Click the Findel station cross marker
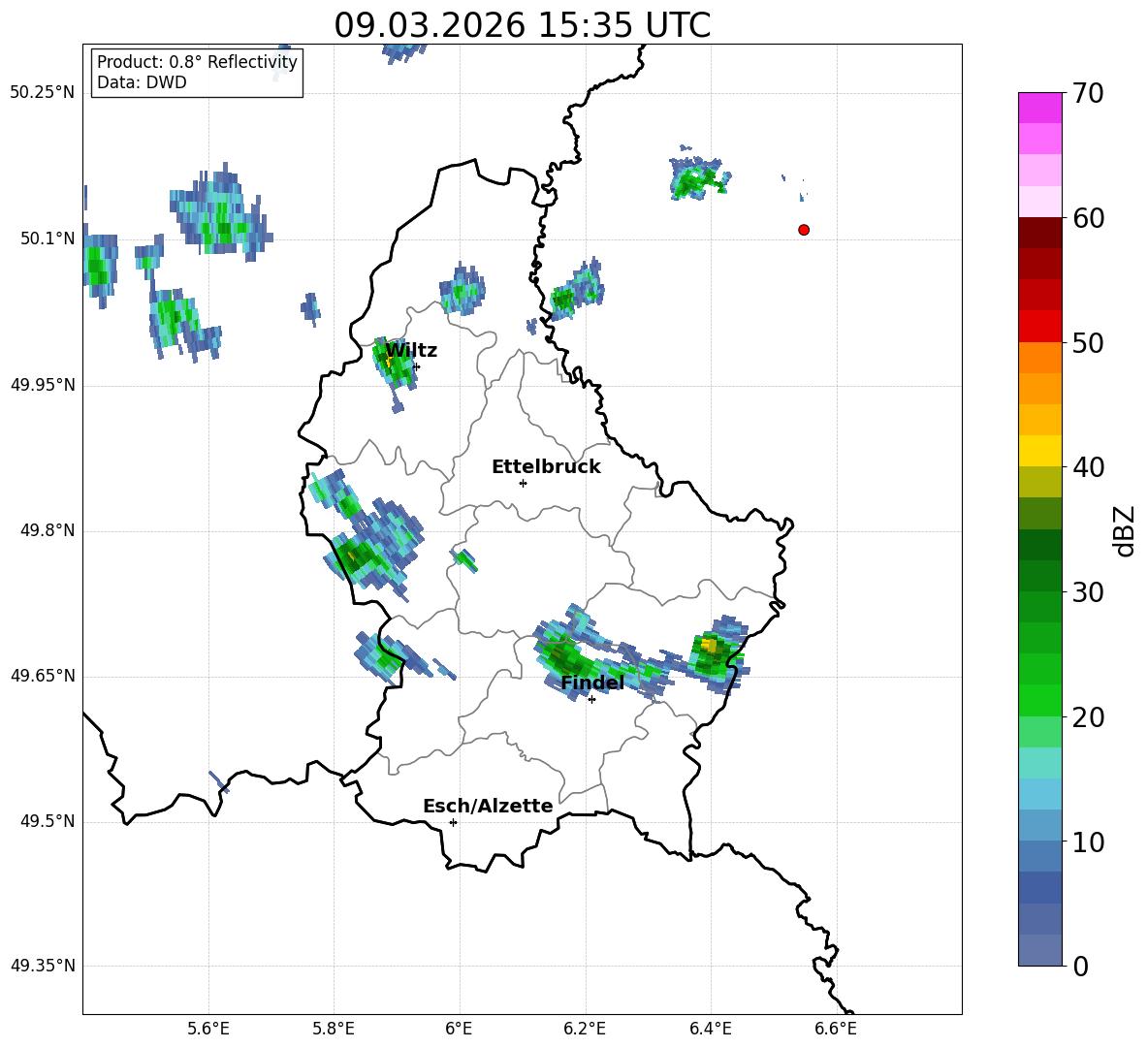This screenshot has height=1048, width=1148. pyautogui.click(x=591, y=699)
